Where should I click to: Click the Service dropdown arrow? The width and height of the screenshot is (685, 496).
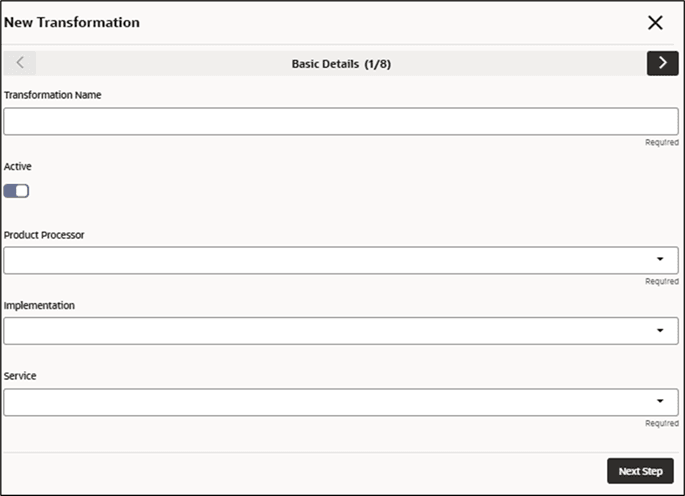660,401
